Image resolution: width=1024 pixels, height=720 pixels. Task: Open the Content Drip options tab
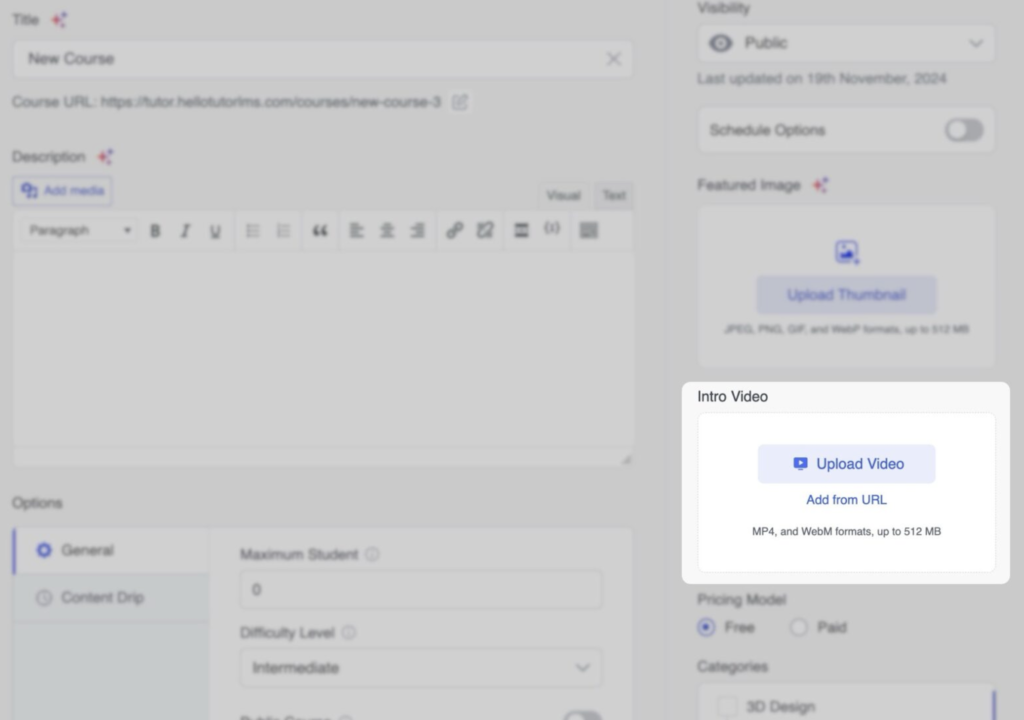102,598
